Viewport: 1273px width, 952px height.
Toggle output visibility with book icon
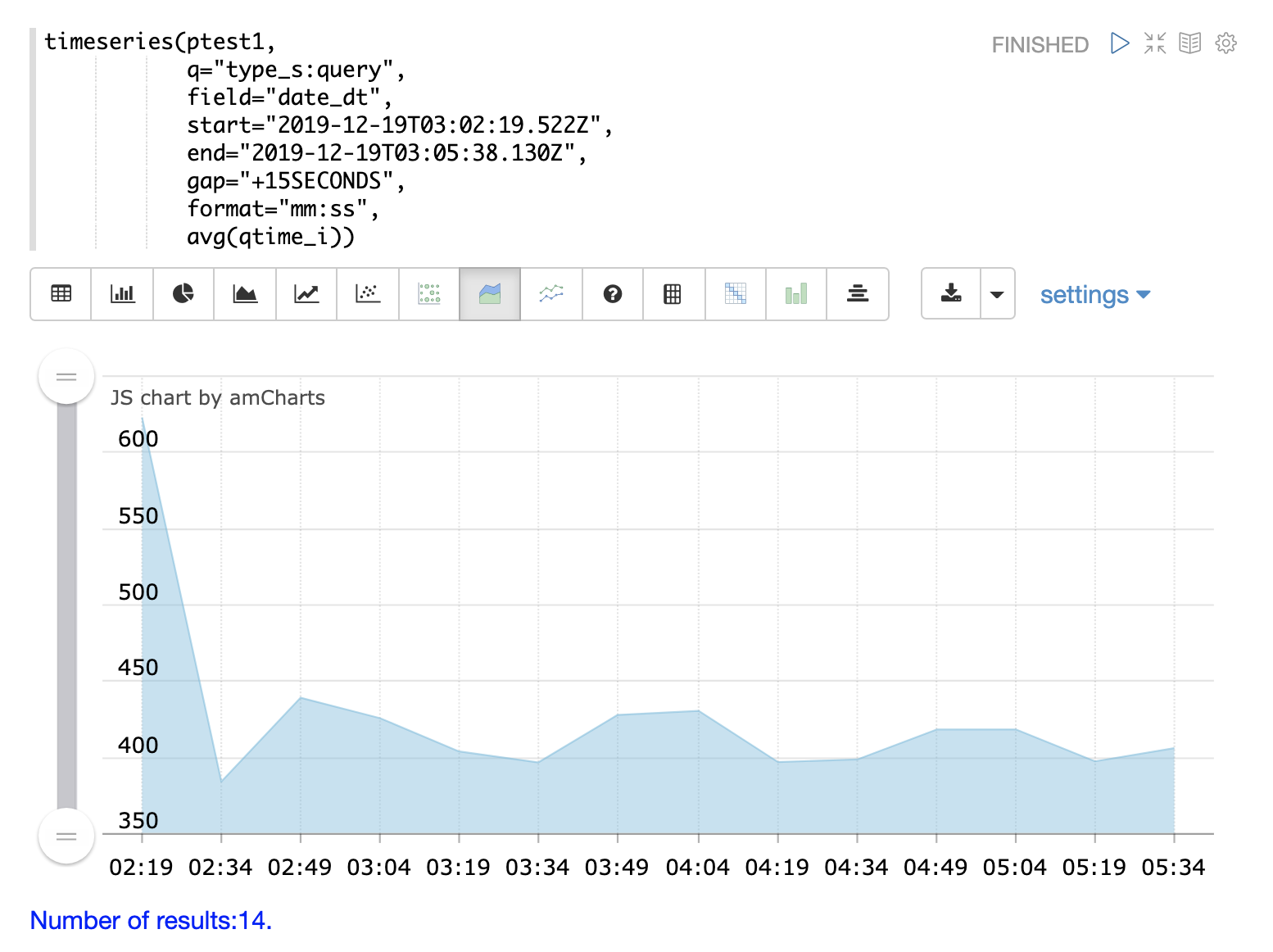pos(1190,43)
